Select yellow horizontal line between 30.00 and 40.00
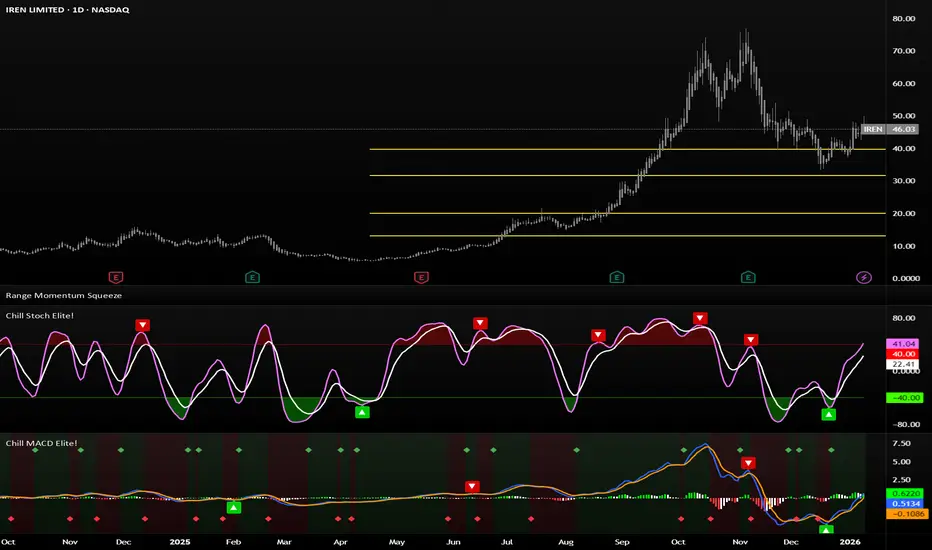 [x=627, y=175]
